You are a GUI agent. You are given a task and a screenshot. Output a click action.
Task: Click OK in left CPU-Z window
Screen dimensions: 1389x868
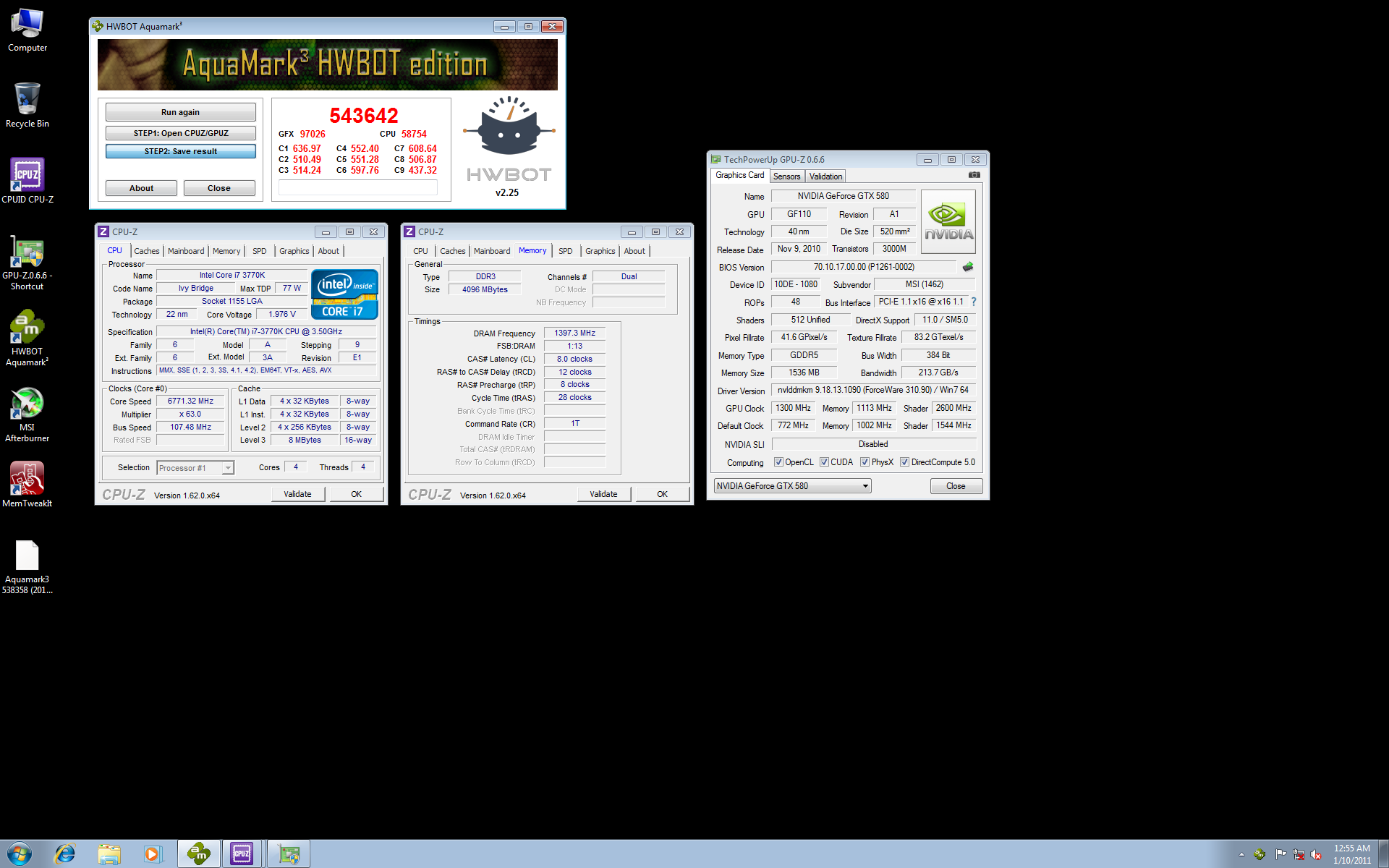(357, 494)
